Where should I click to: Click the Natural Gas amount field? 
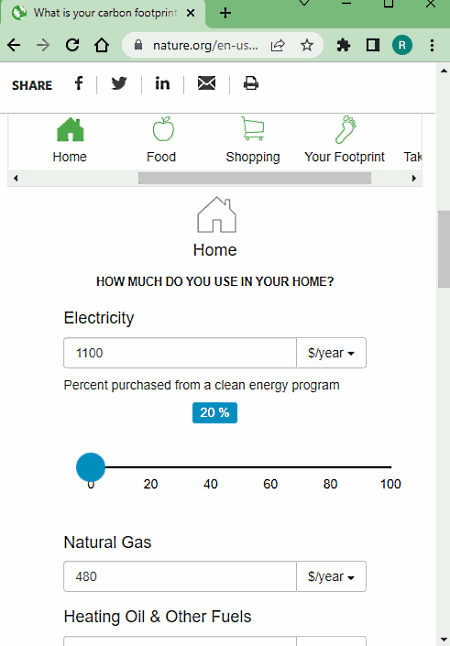point(180,576)
